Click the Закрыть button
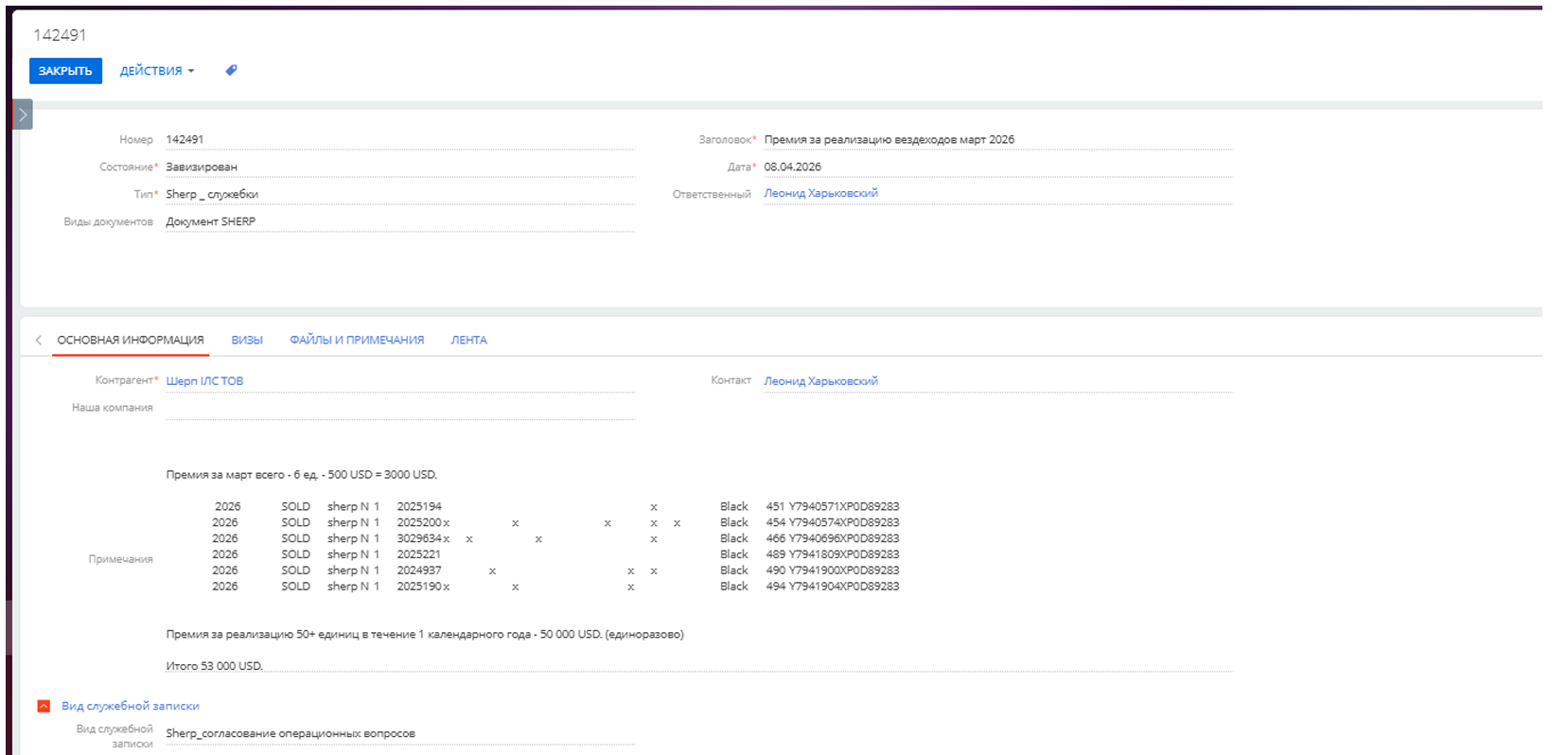This screenshot has width=1568, height=755. click(x=65, y=71)
